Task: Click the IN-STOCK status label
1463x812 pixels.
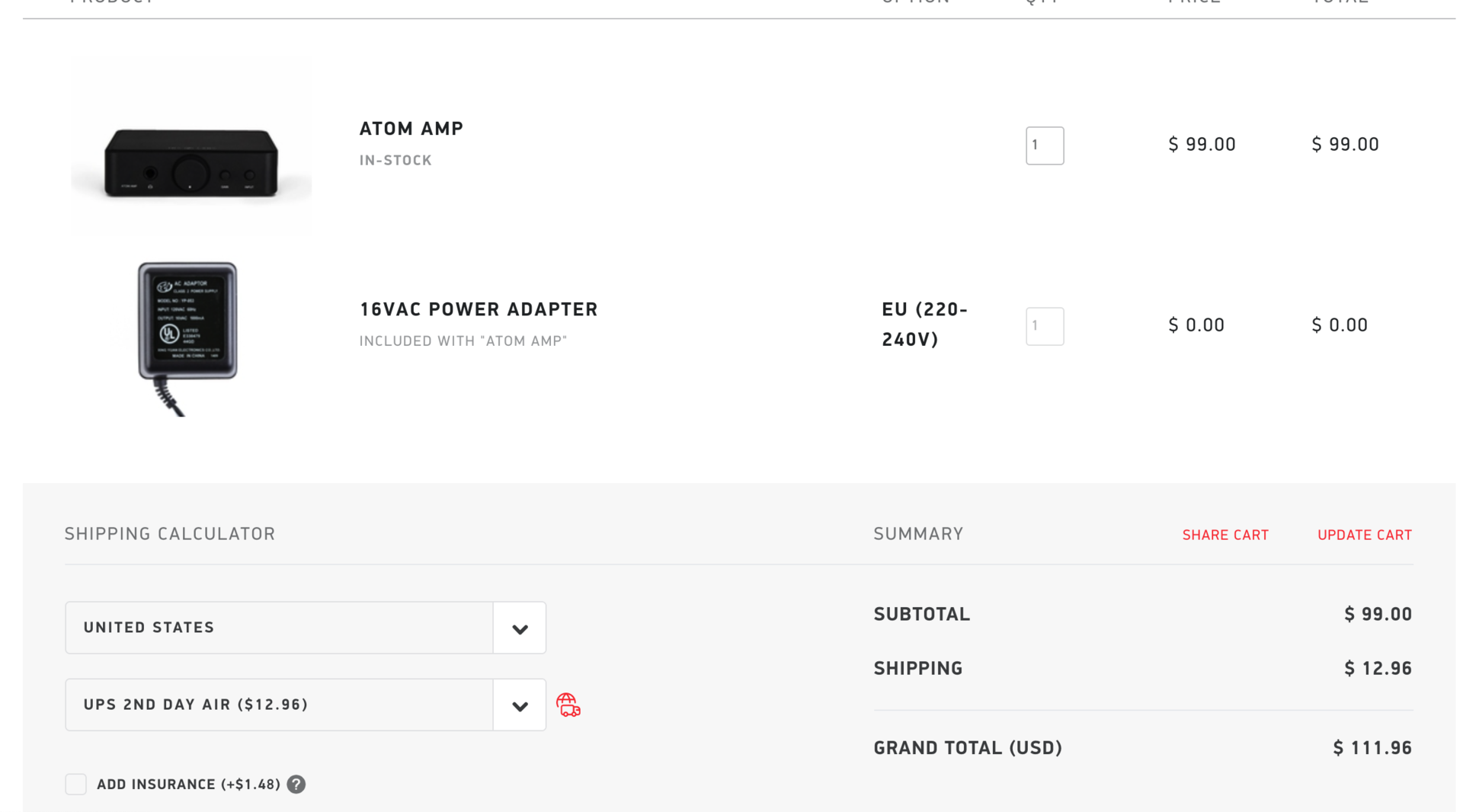Action: (x=395, y=160)
